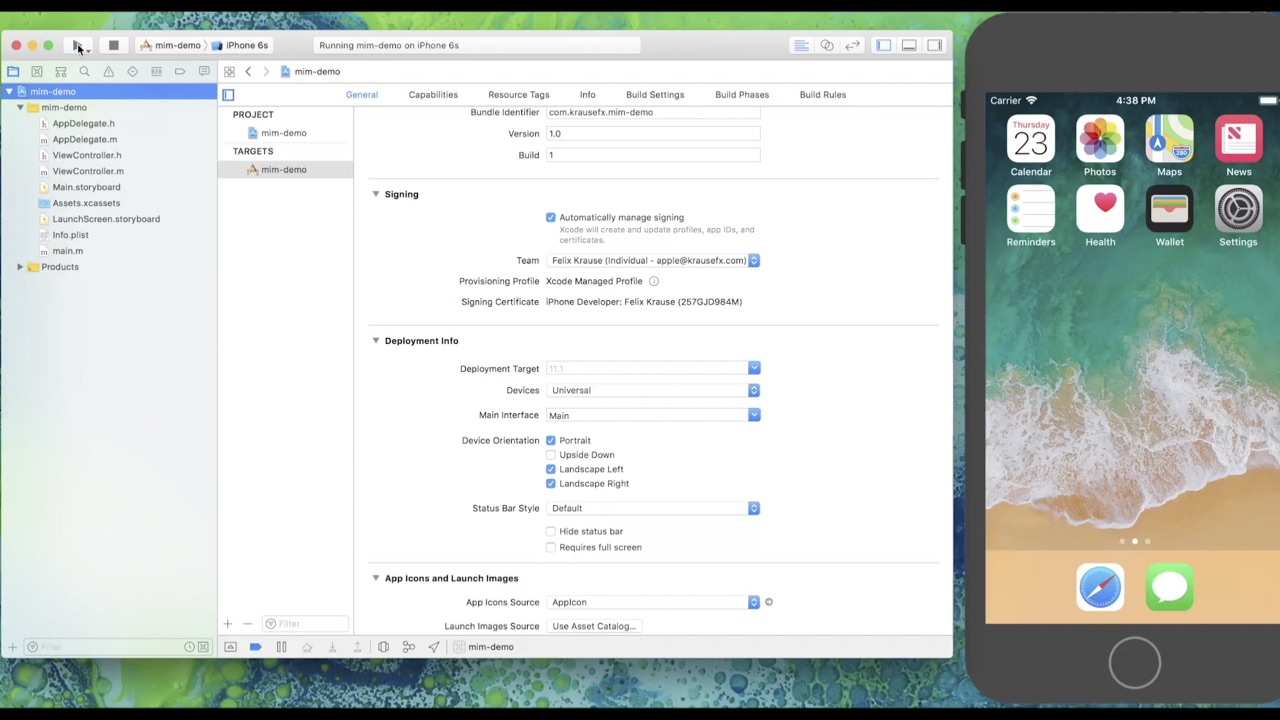Screen dimensions: 1280x720
Task: Enable Hide status bar option
Action: 550,532
